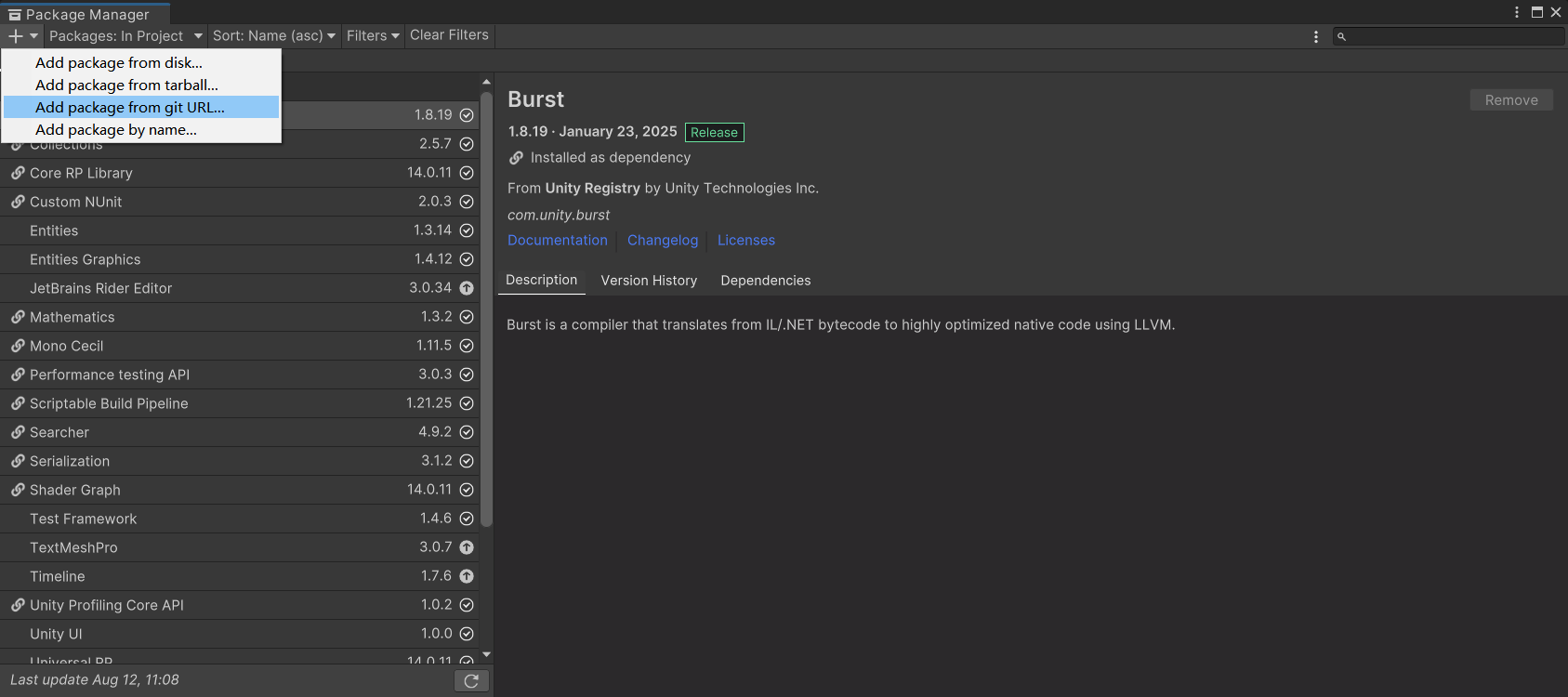Choose Add package from disk
The image size is (1568, 697).
tap(141, 62)
